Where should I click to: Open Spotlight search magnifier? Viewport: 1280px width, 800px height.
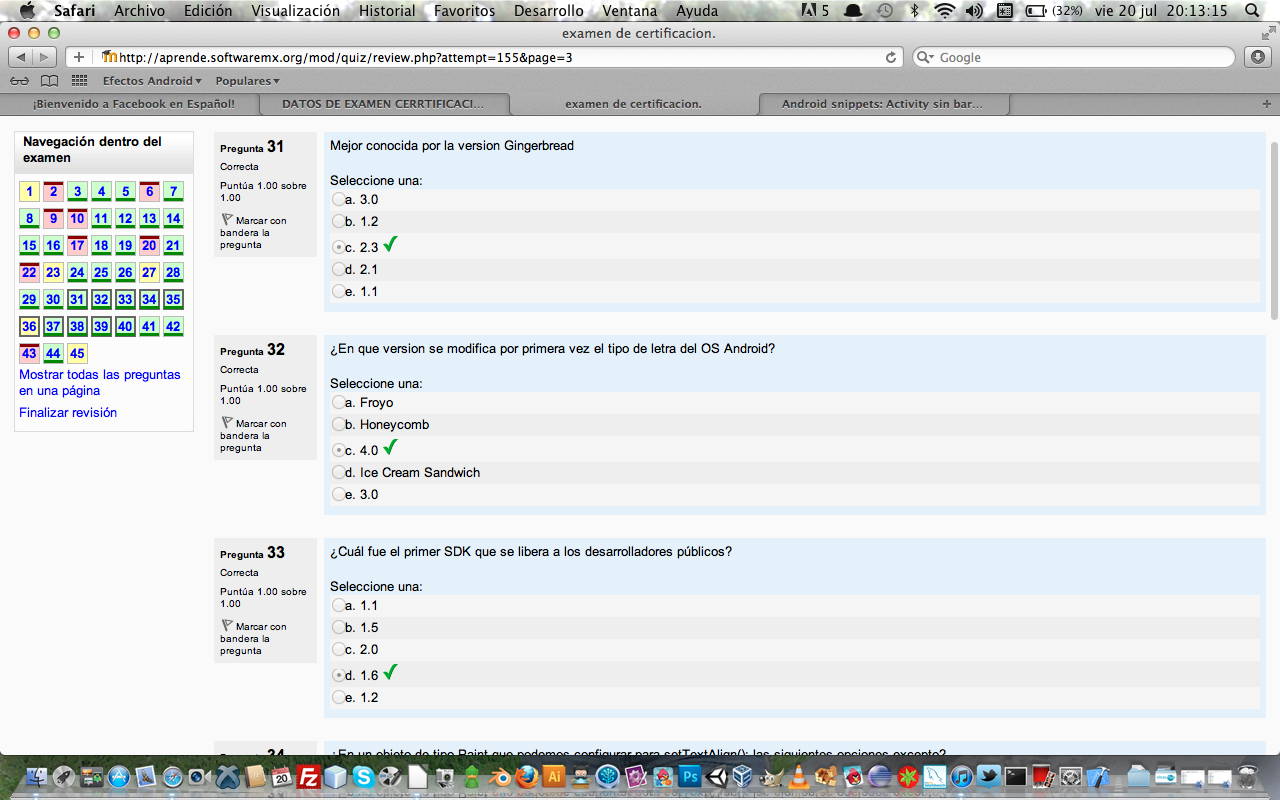click(1250, 11)
